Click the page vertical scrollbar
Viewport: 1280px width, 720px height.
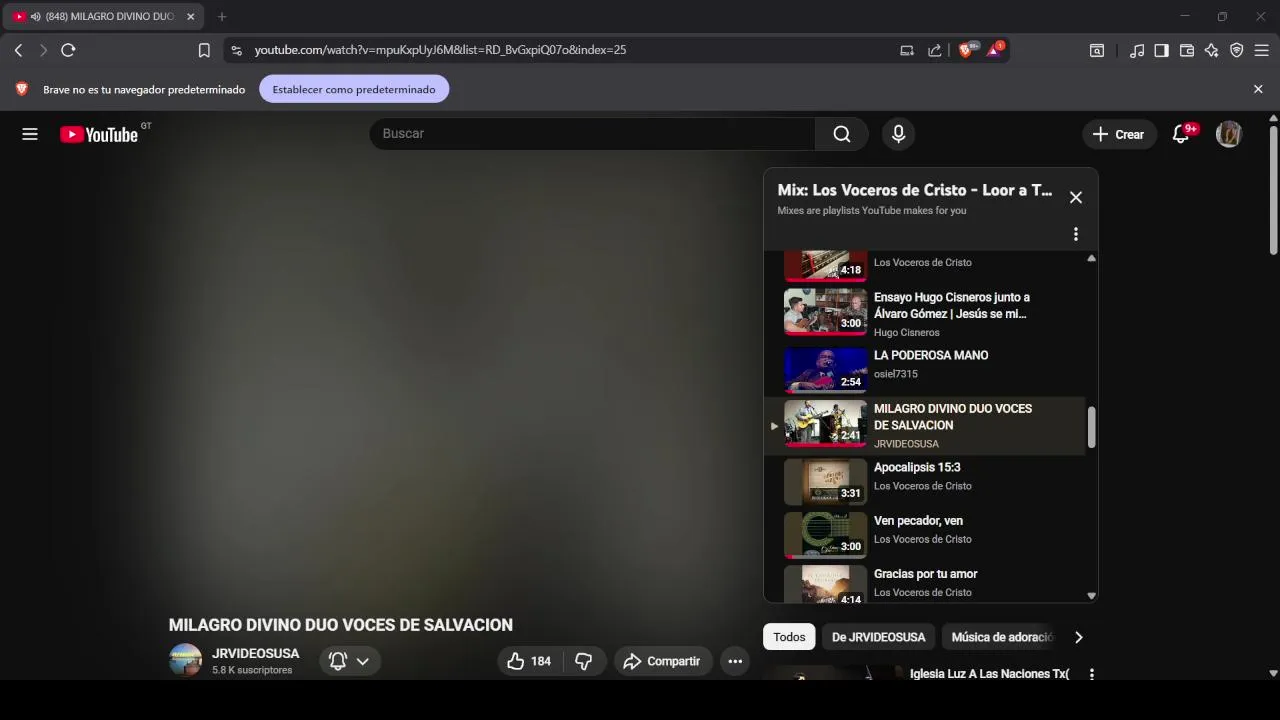pos(1273,190)
